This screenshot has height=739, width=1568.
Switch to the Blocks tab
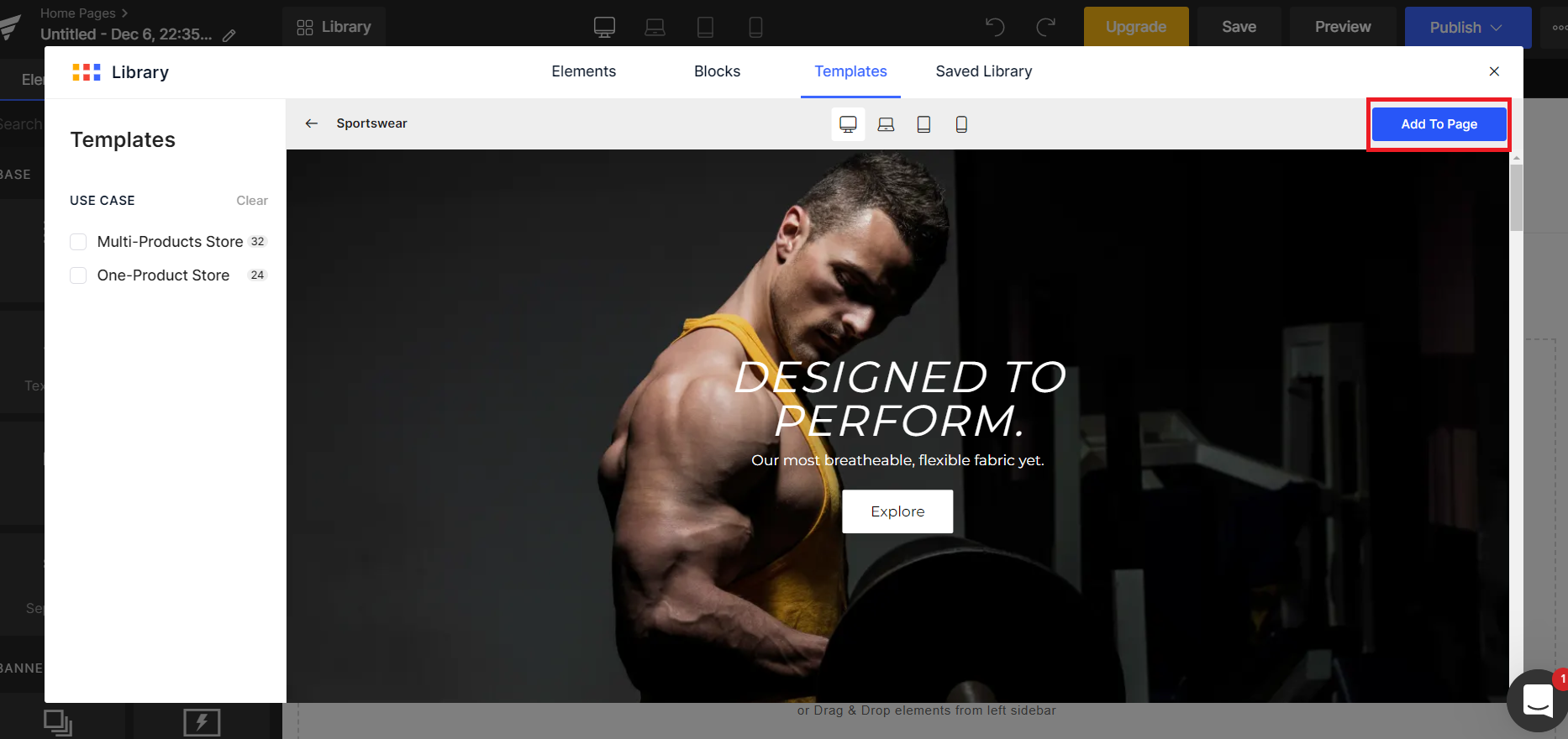click(x=717, y=71)
